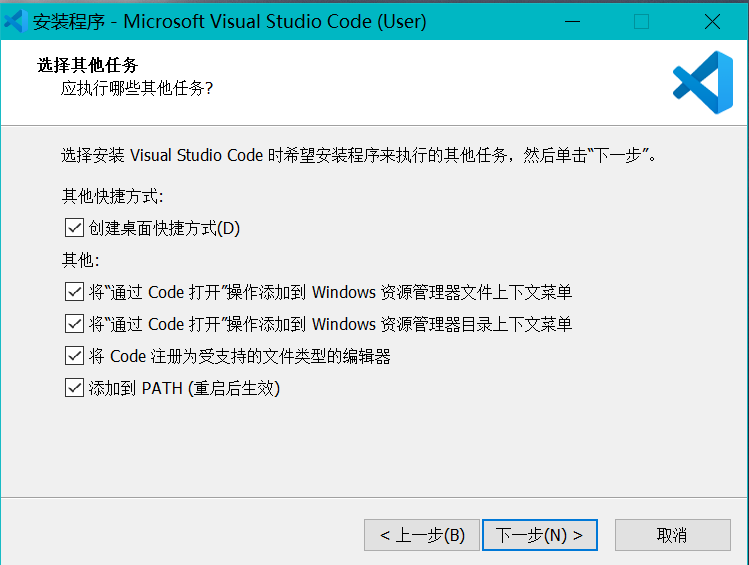Click the 下一步(N) button
This screenshot has width=749, height=565.
pos(540,535)
